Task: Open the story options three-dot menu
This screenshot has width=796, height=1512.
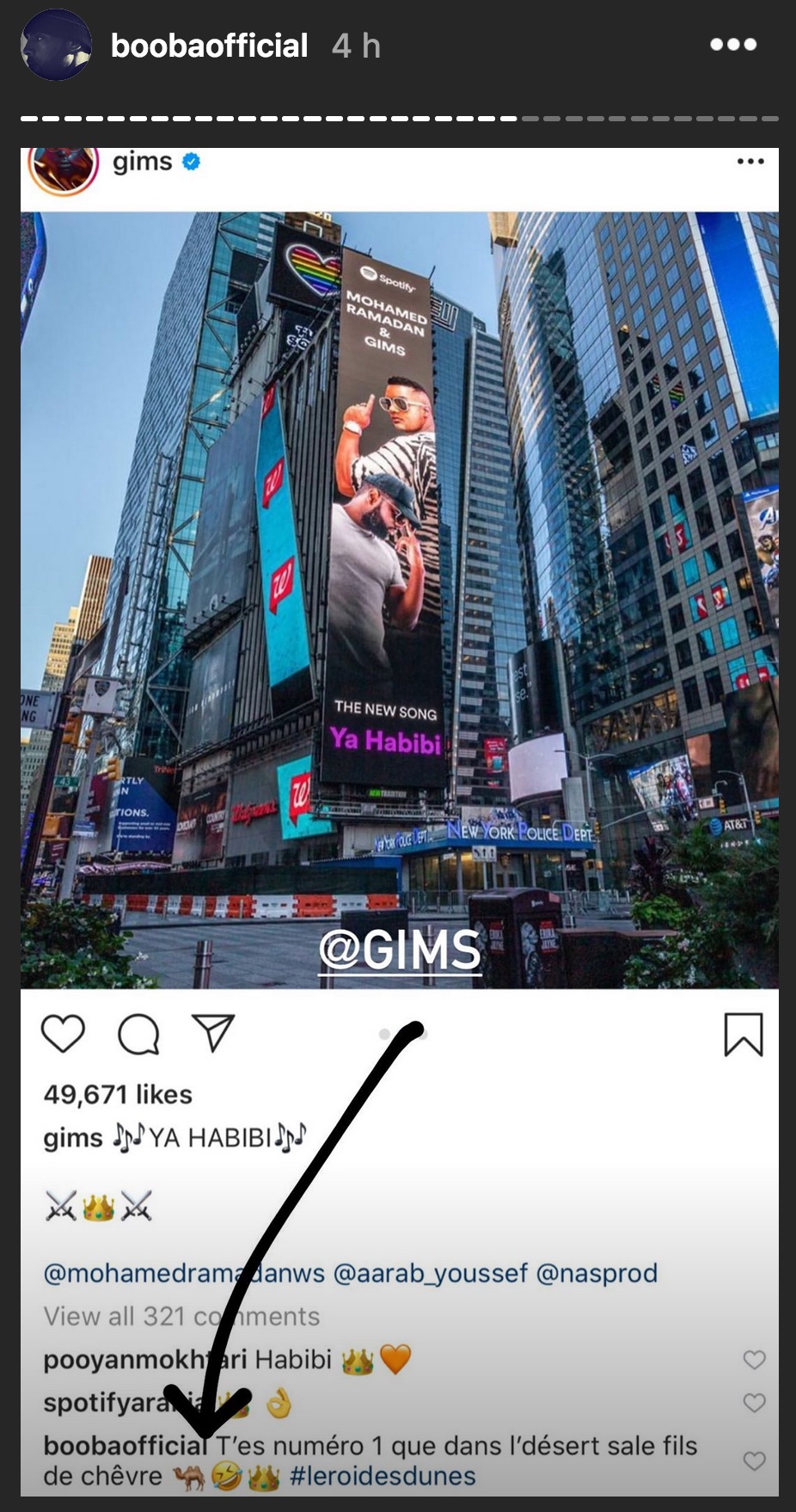Action: click(x=733, y=45)
